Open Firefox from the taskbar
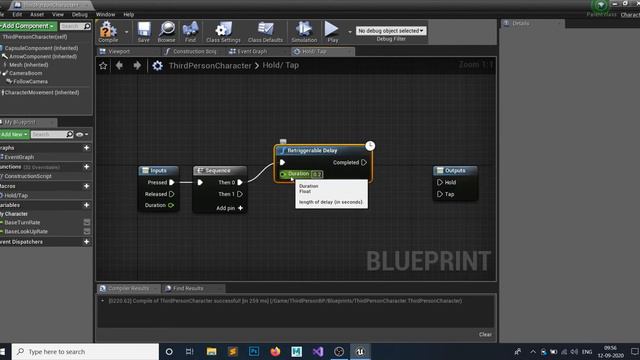The width and height of the screenshot is (640, 360). coord(275,351)
